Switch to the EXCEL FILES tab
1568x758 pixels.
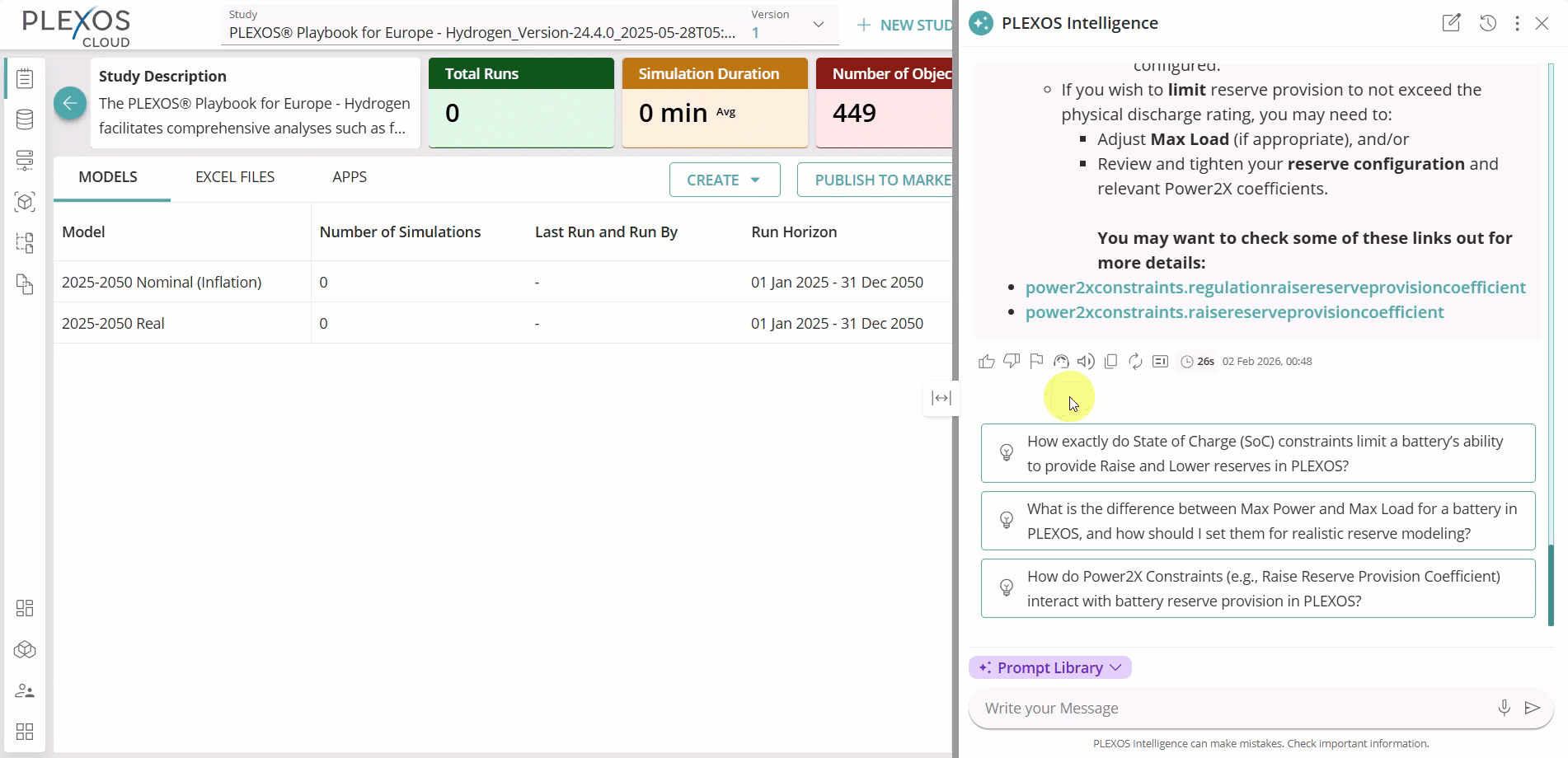point(234,176)
